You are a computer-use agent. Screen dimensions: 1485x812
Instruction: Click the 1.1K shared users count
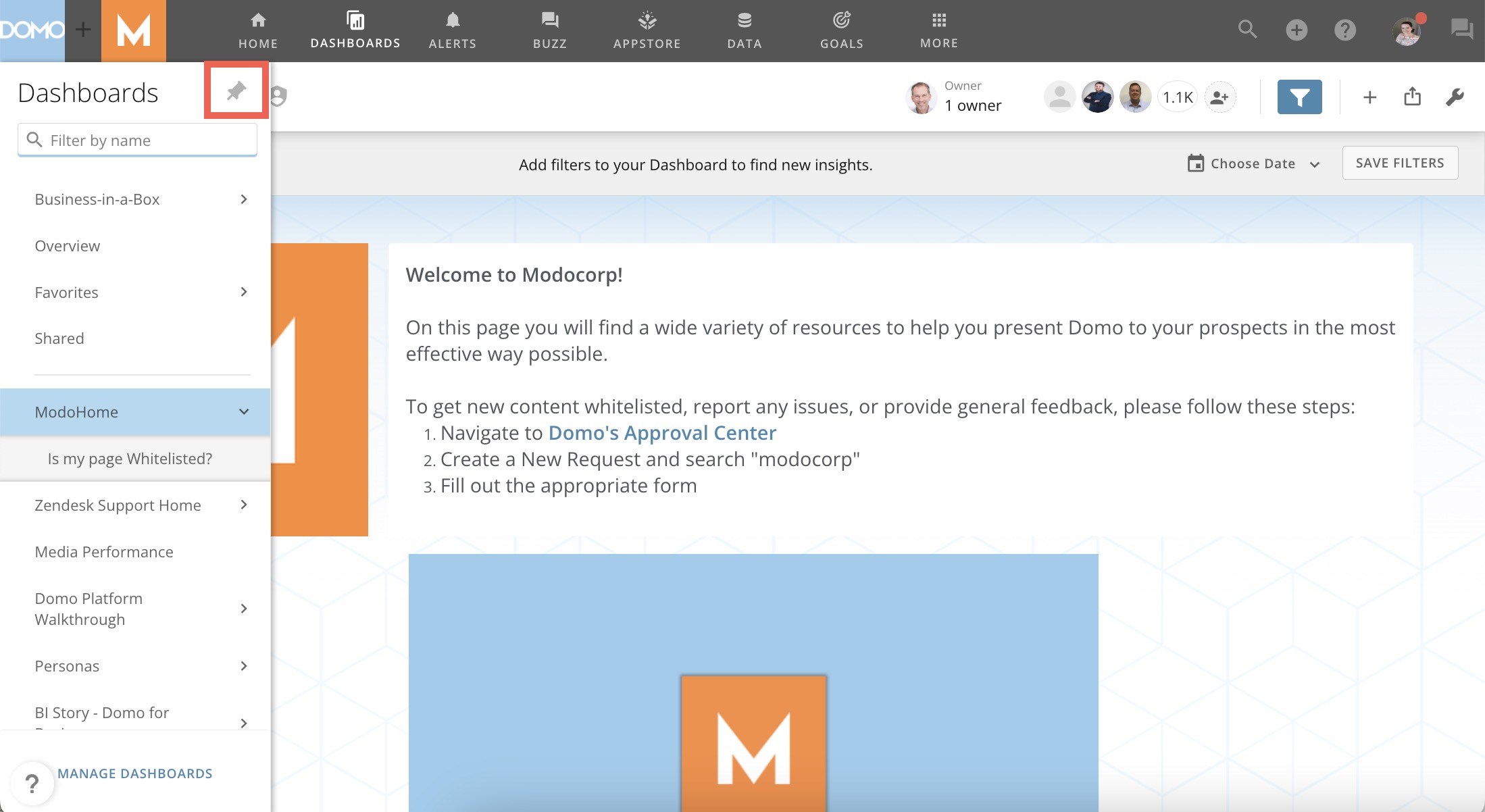[1178, 97]
